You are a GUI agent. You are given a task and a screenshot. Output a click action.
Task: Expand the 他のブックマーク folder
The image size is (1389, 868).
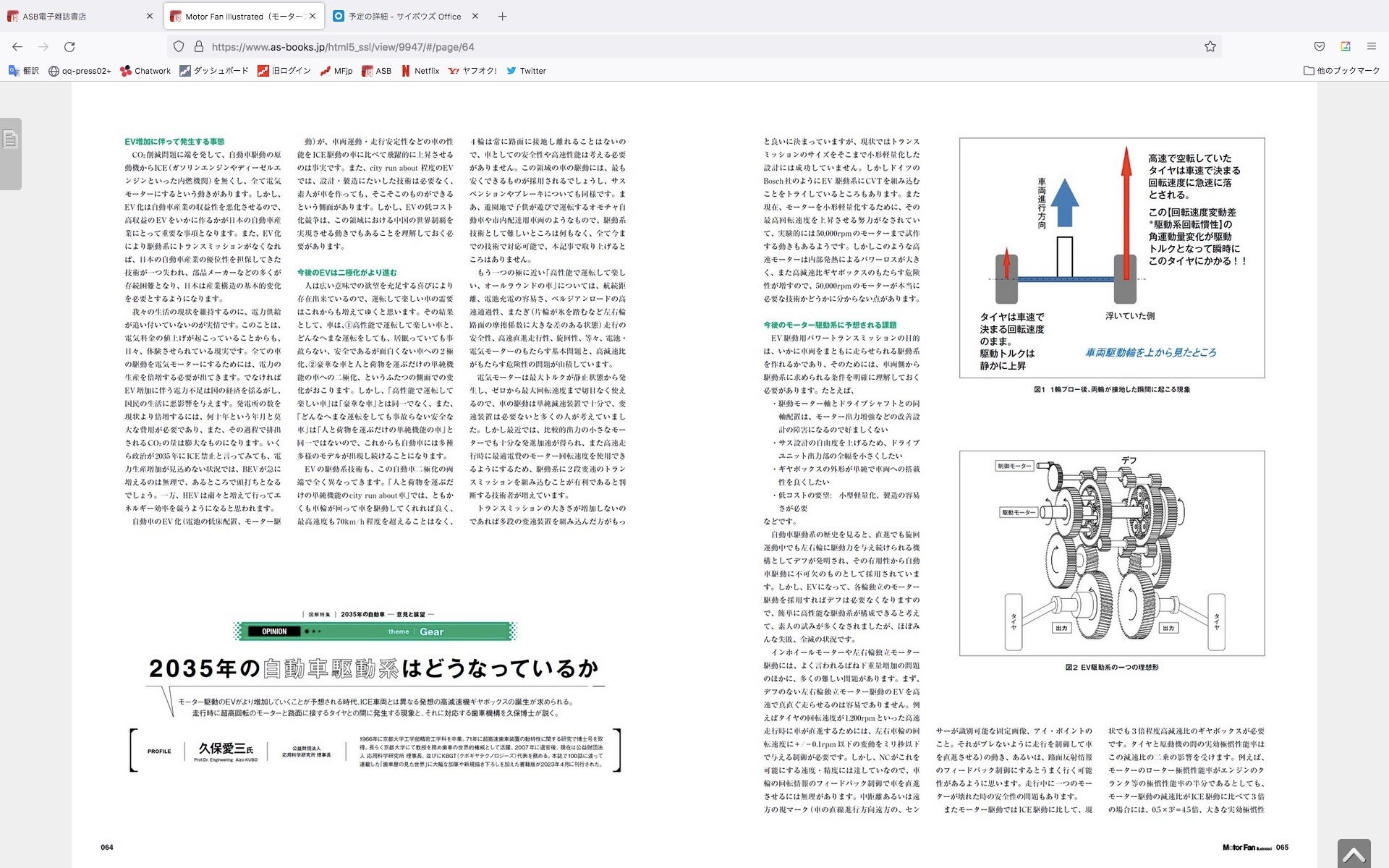(x=1341, y=71)
